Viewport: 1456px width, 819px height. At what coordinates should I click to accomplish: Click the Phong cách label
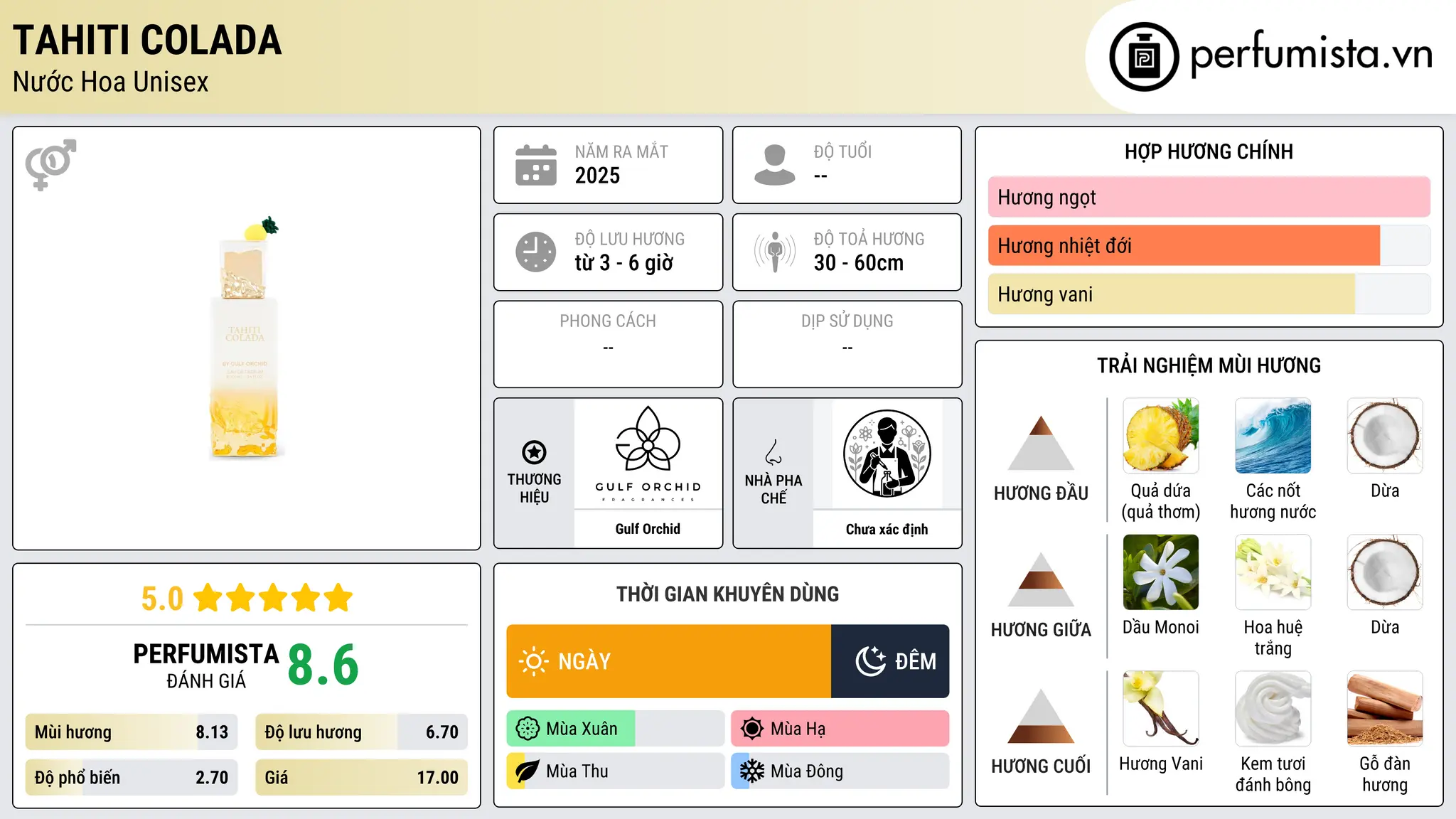coord(608,321)
